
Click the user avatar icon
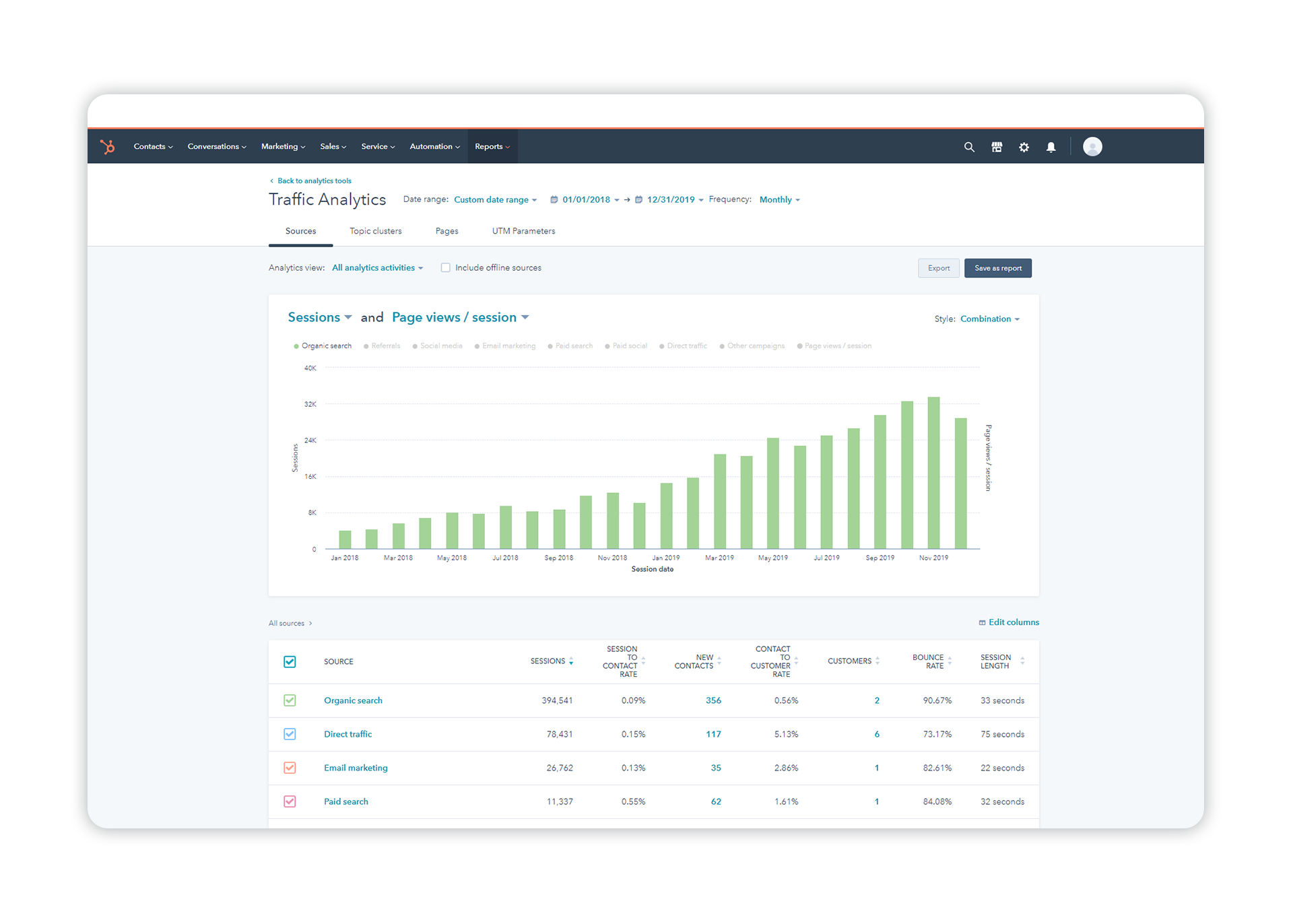[1092, 146]
